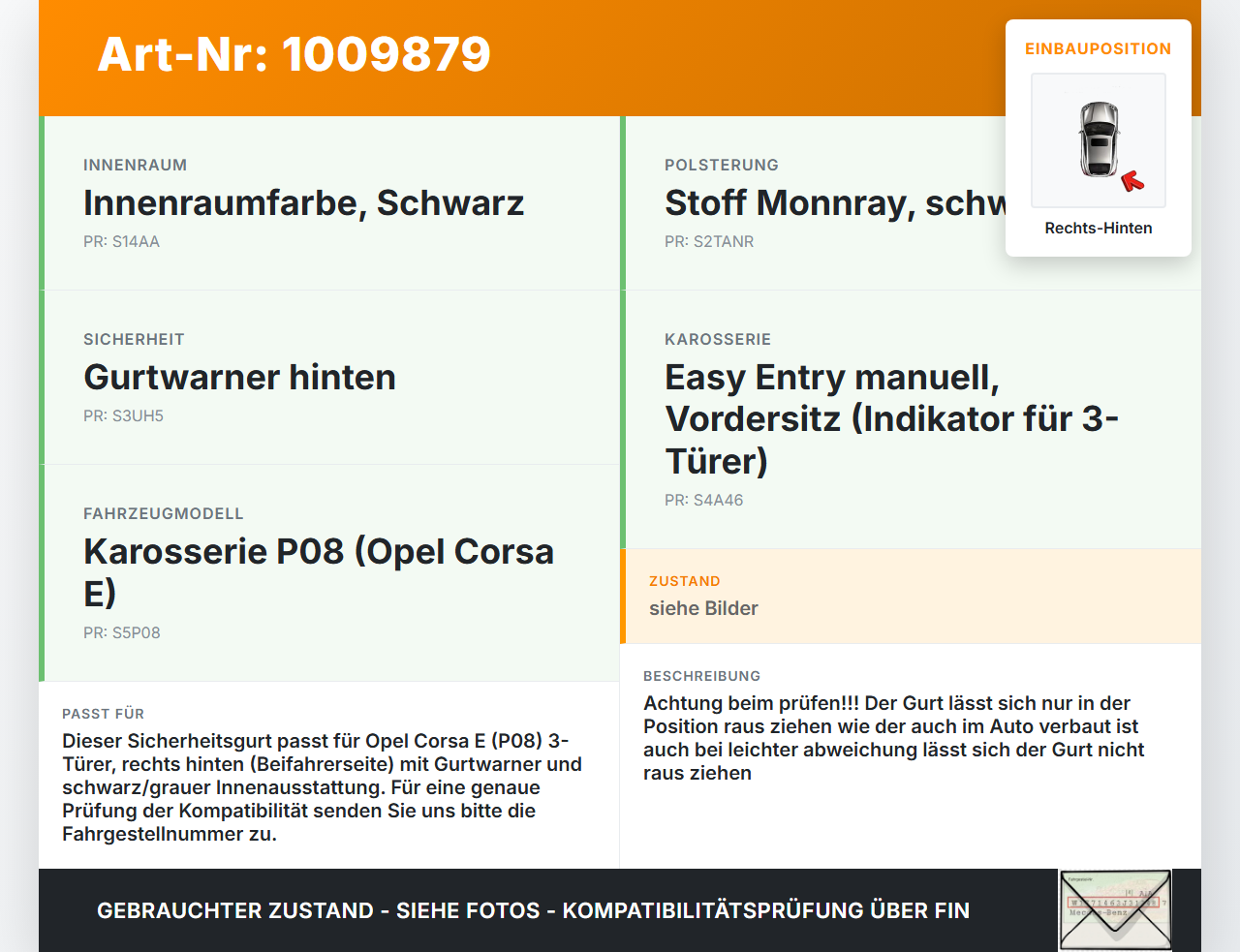Image resolution: width=1240 pixels, height=952 pixels.
Task: Click the PASST FÜR heading
Action: coord(103,714)
